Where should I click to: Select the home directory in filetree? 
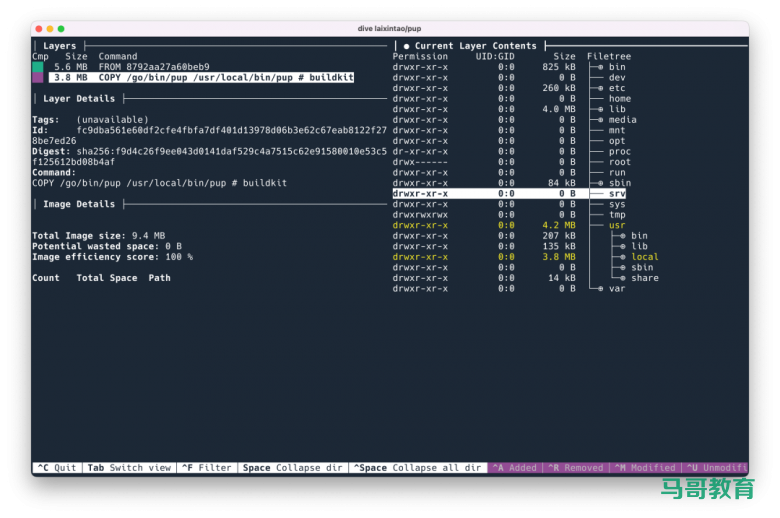click(x=620, y=99)
